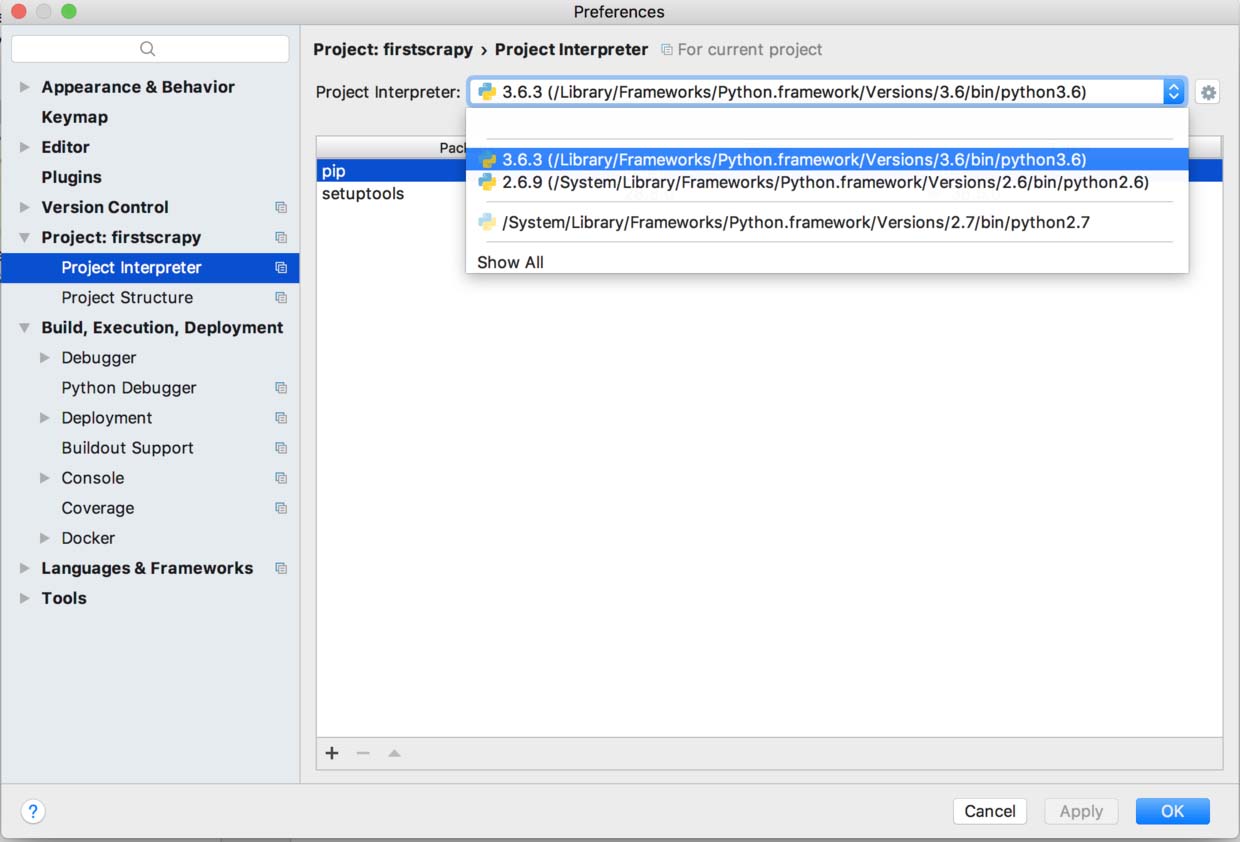
Task: Click project-level icon beside Project Interpreter
Action: pyautogui.click(x=281, y=268)
